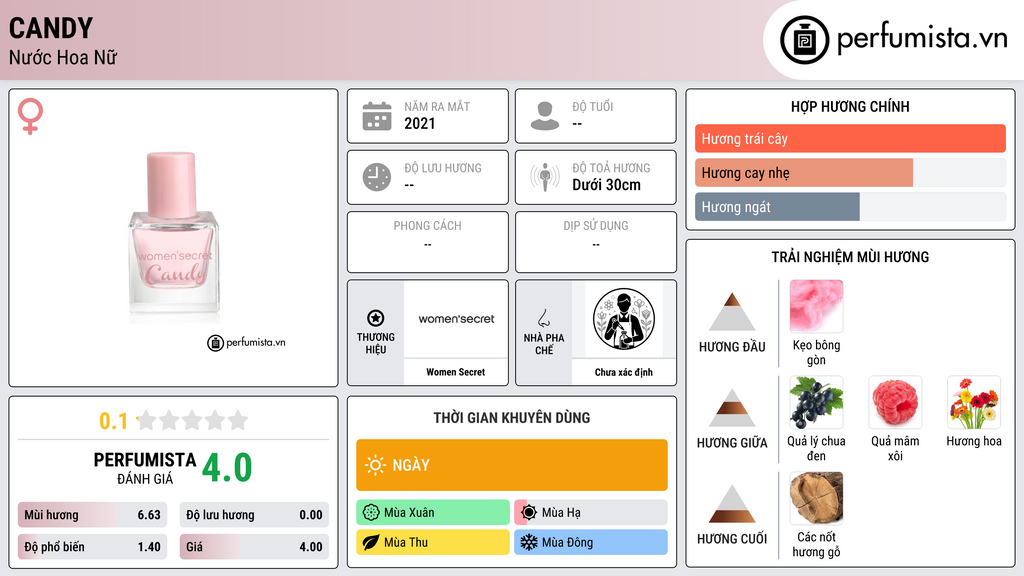Select the Kẹo bông gòn cotton candy note
This screenshot has height=576, width=1024.
coord(816,306)
